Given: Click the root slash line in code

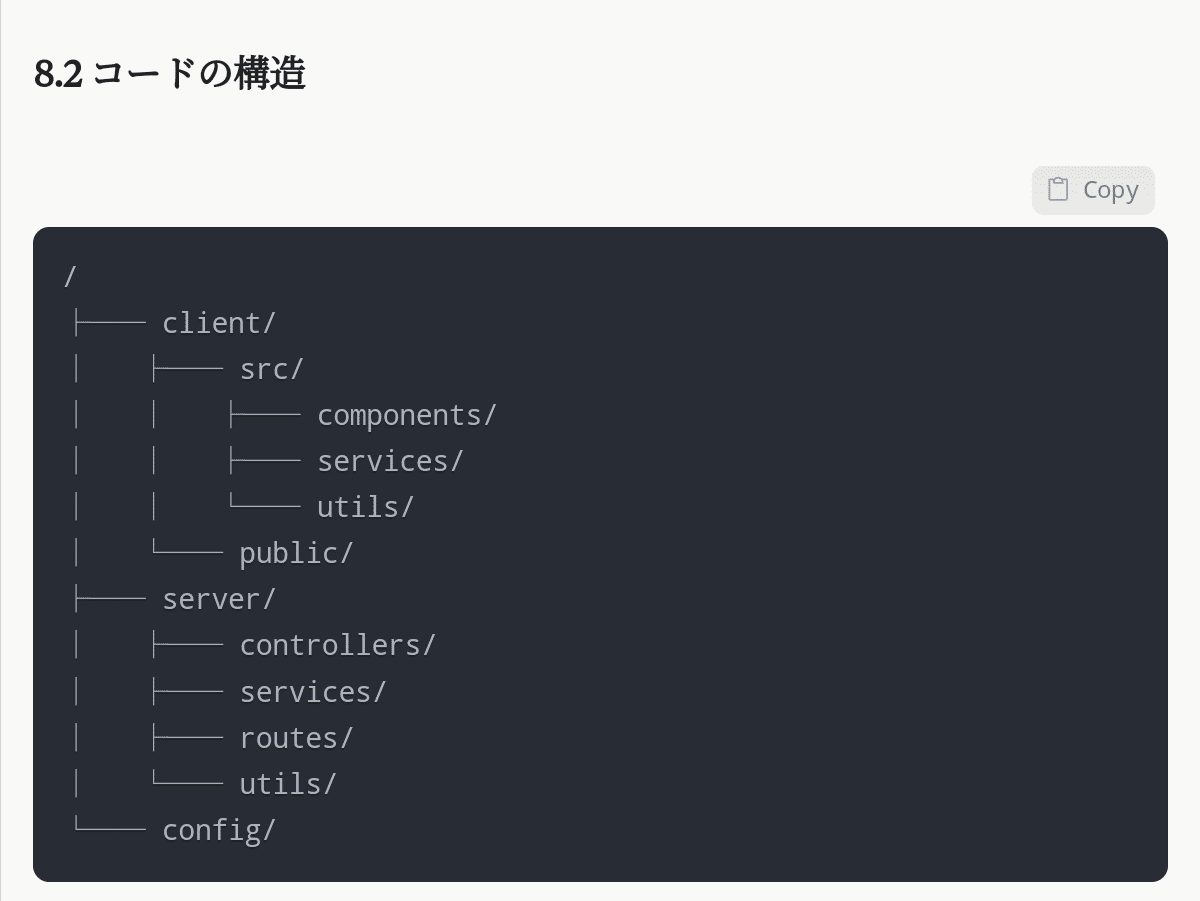Looking at the screenshot, I should click(70, 277).
